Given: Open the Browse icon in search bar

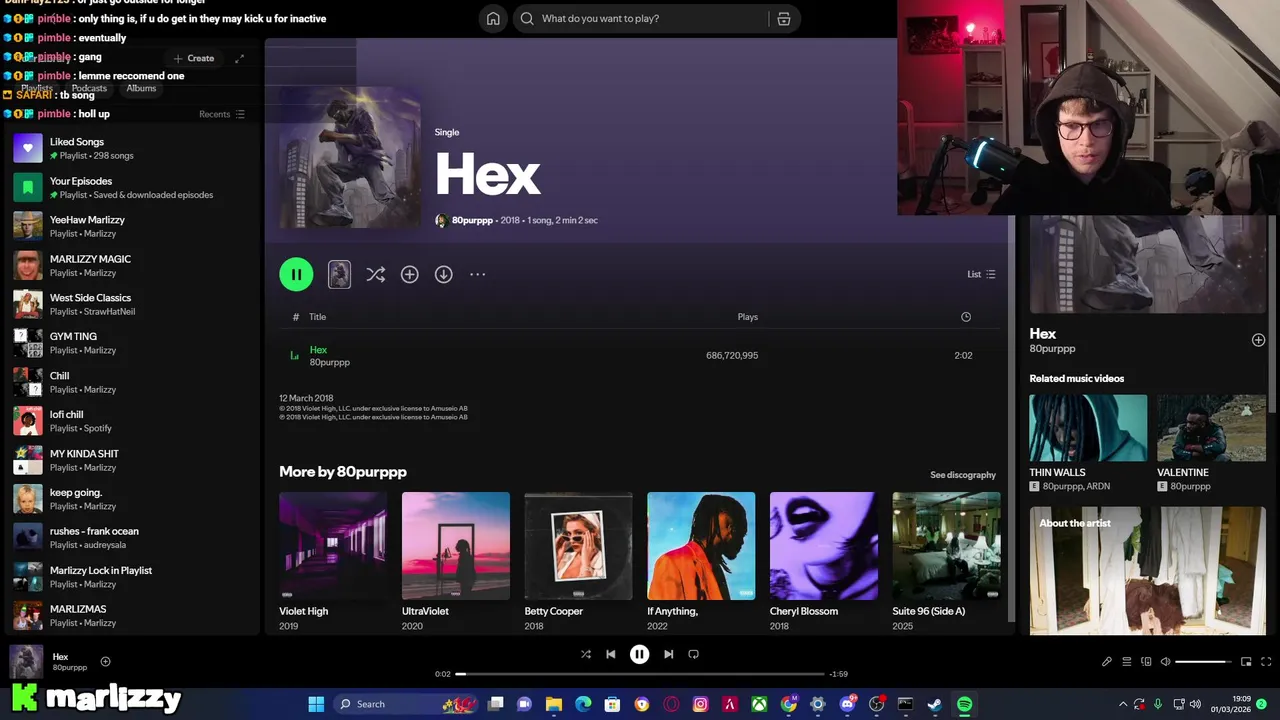Looking at the screenshot, I should 784,18.
